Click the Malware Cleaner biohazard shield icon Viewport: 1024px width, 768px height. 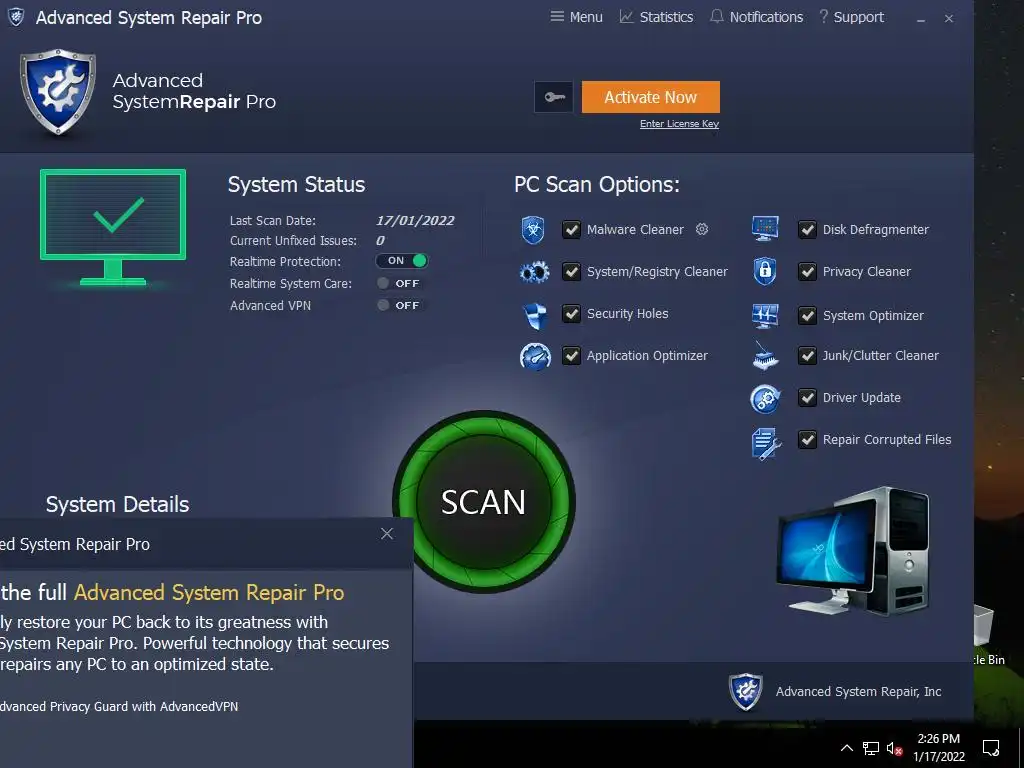point(534,230)
